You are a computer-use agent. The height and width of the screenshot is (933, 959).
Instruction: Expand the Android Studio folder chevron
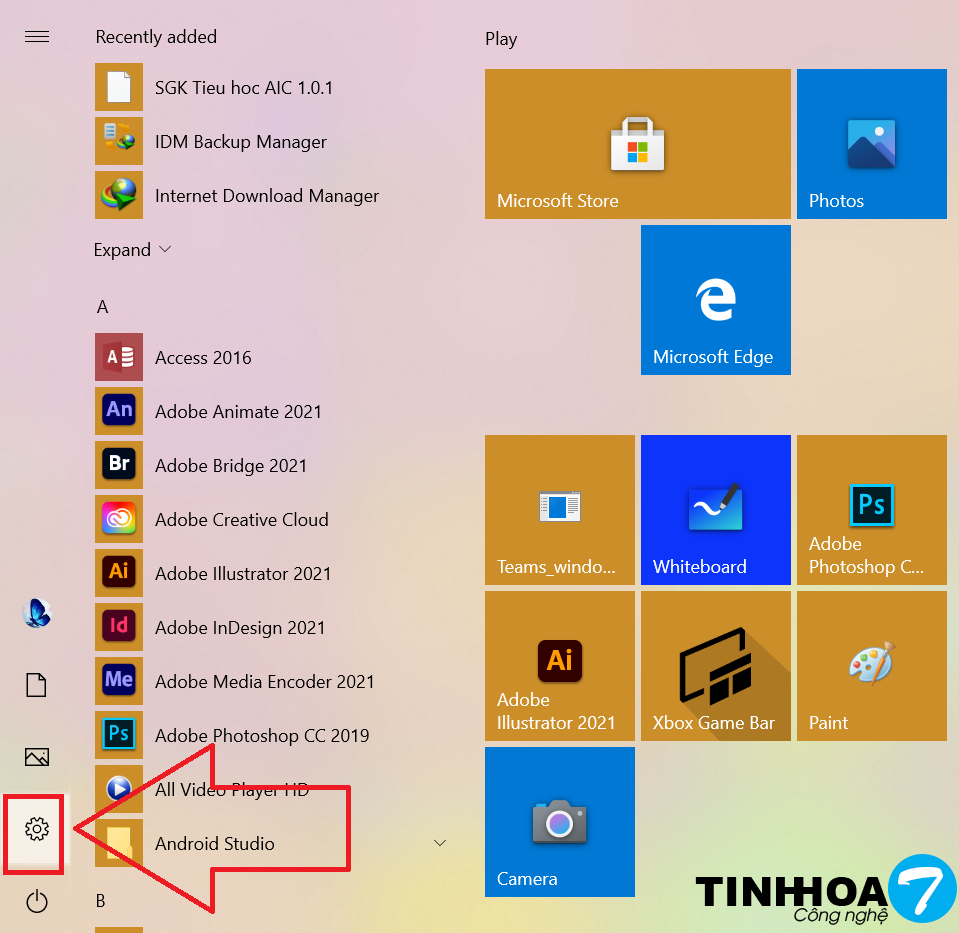click(x=439, y=843)
